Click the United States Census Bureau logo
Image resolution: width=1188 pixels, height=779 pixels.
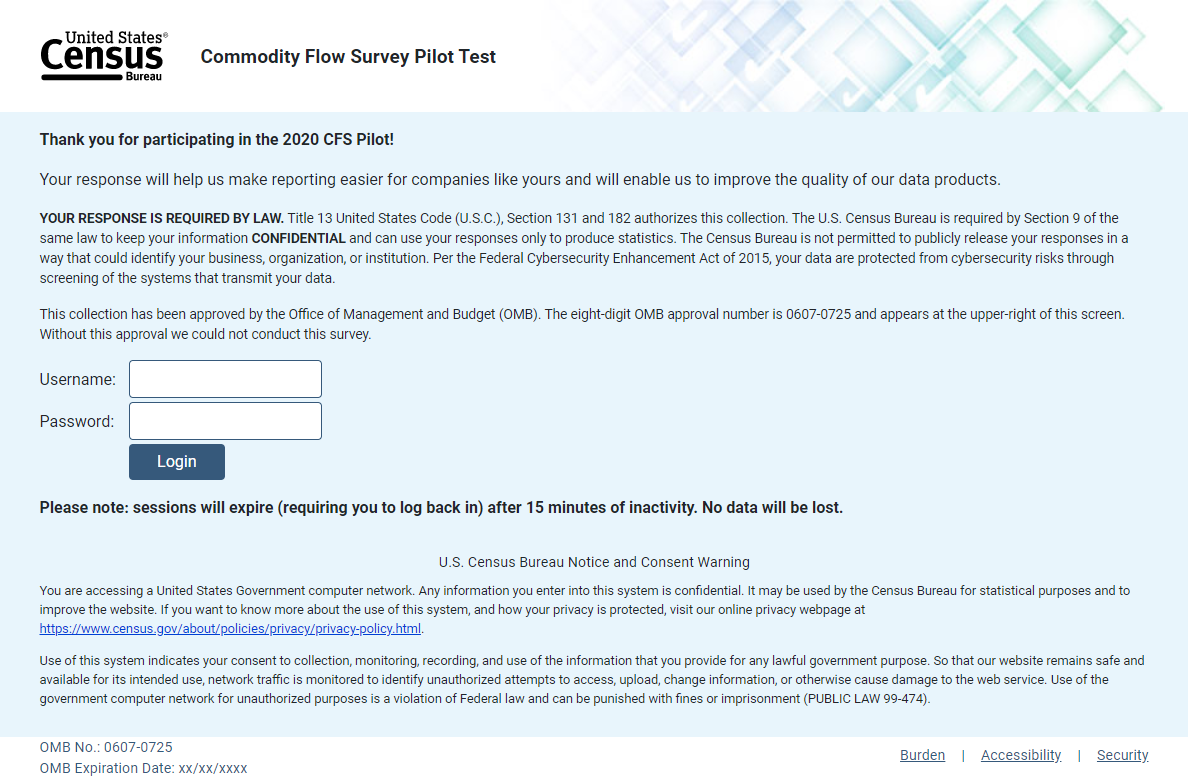coord(104,56)
